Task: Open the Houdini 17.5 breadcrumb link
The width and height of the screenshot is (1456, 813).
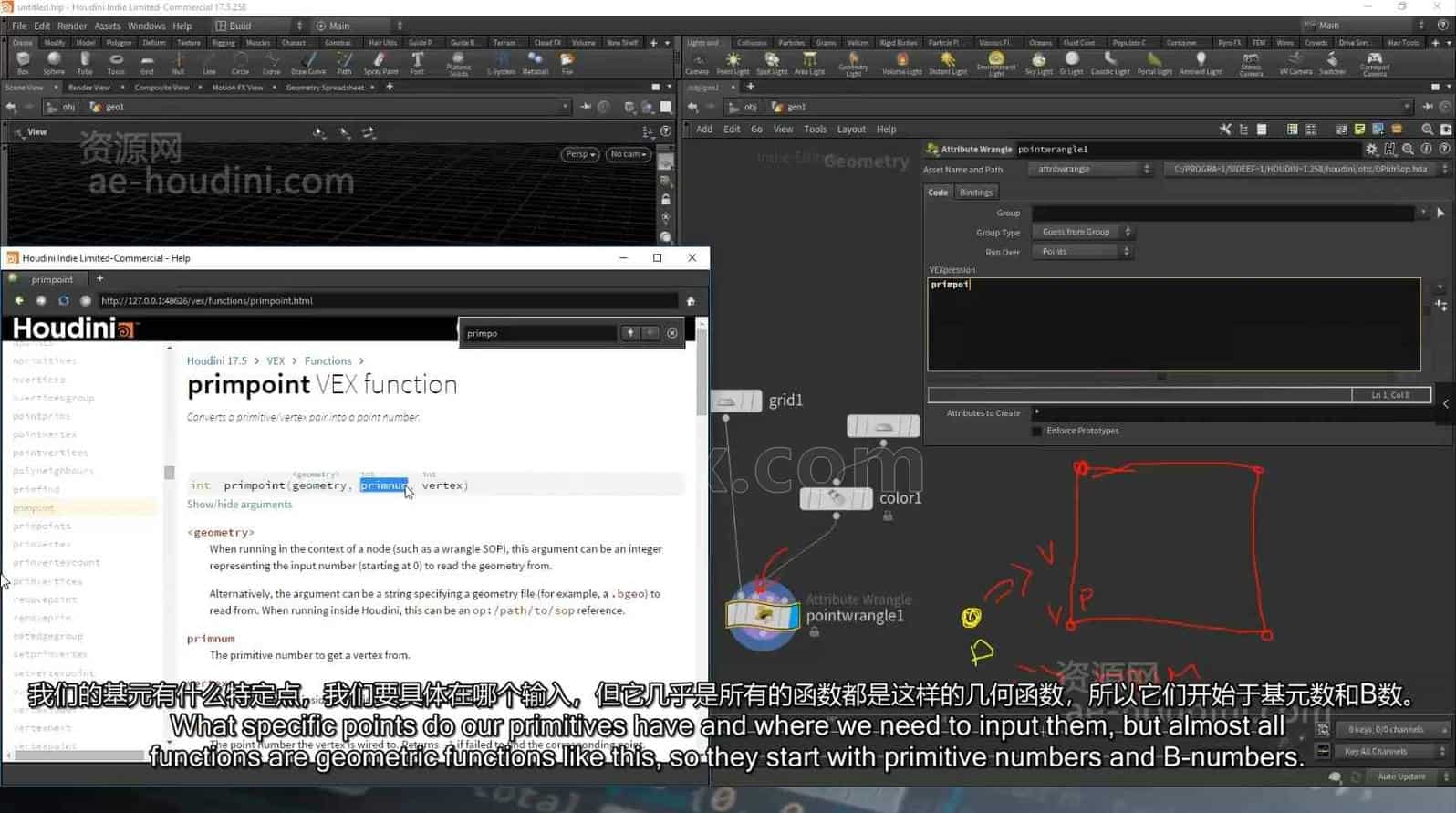Action: pos(216,360)
